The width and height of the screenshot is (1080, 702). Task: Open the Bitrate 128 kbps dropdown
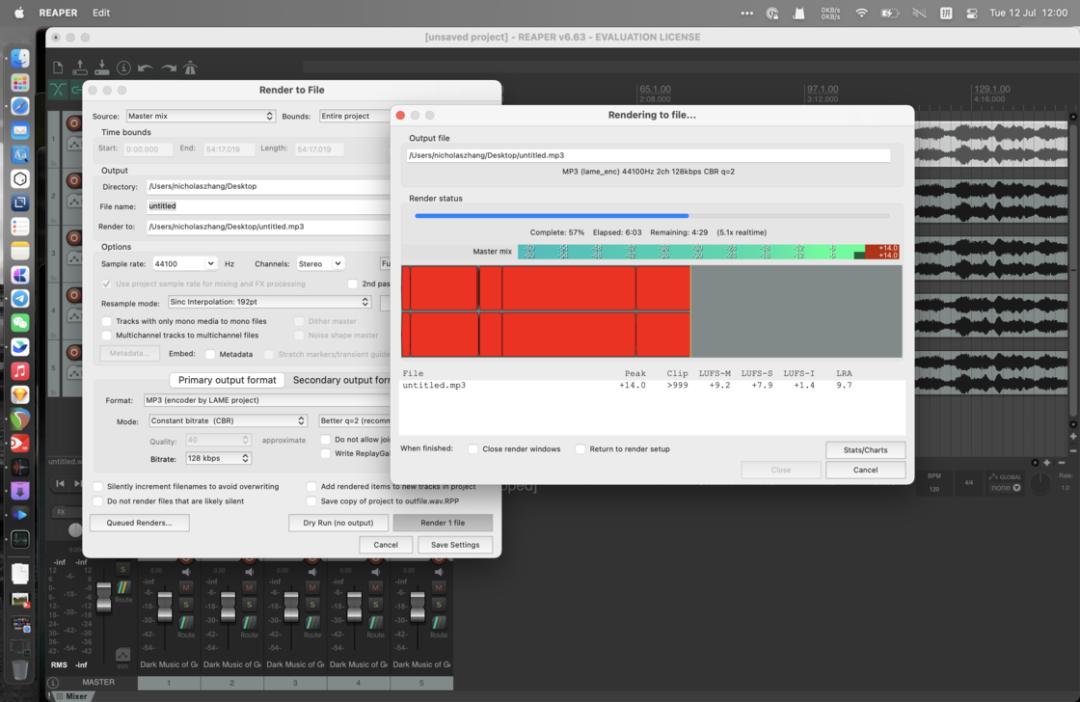coord(218,458)
